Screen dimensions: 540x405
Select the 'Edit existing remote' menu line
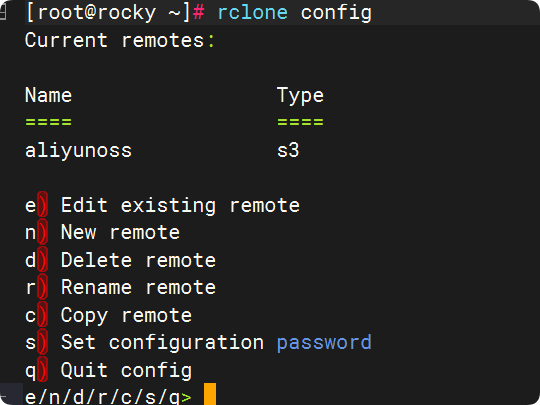click(162, 206)
